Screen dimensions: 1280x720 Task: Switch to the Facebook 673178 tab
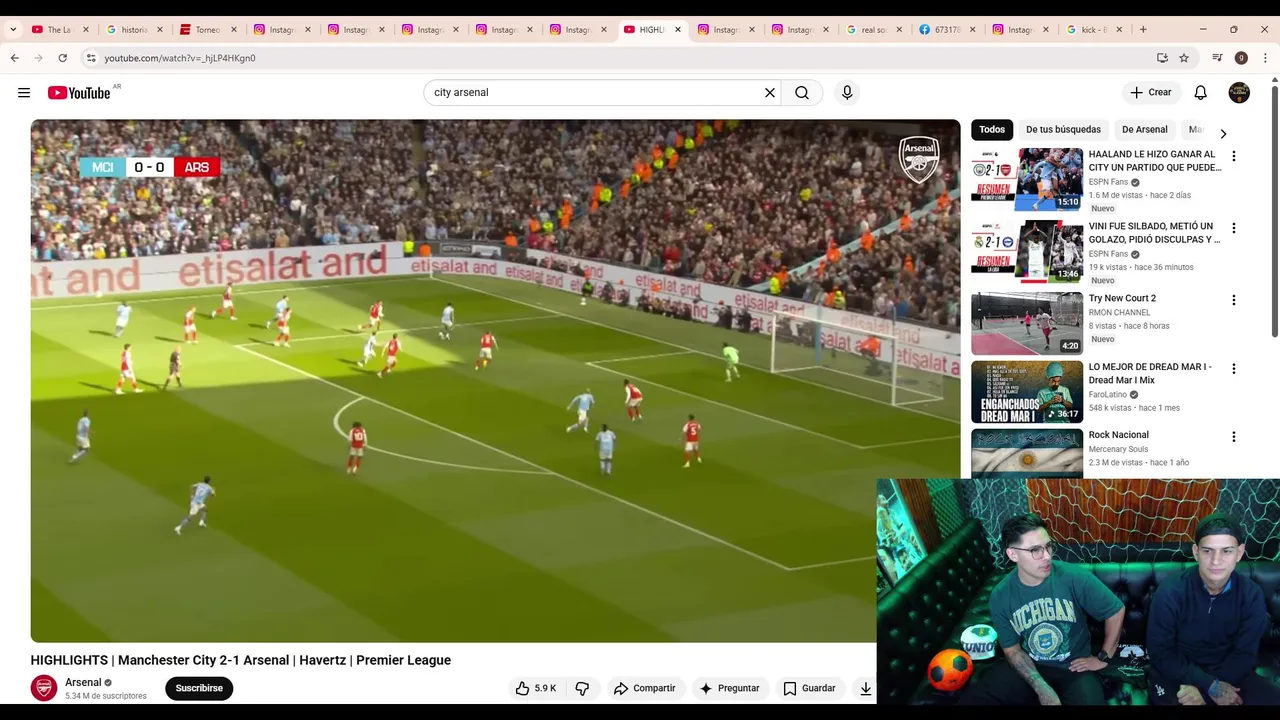pos(948,30)
